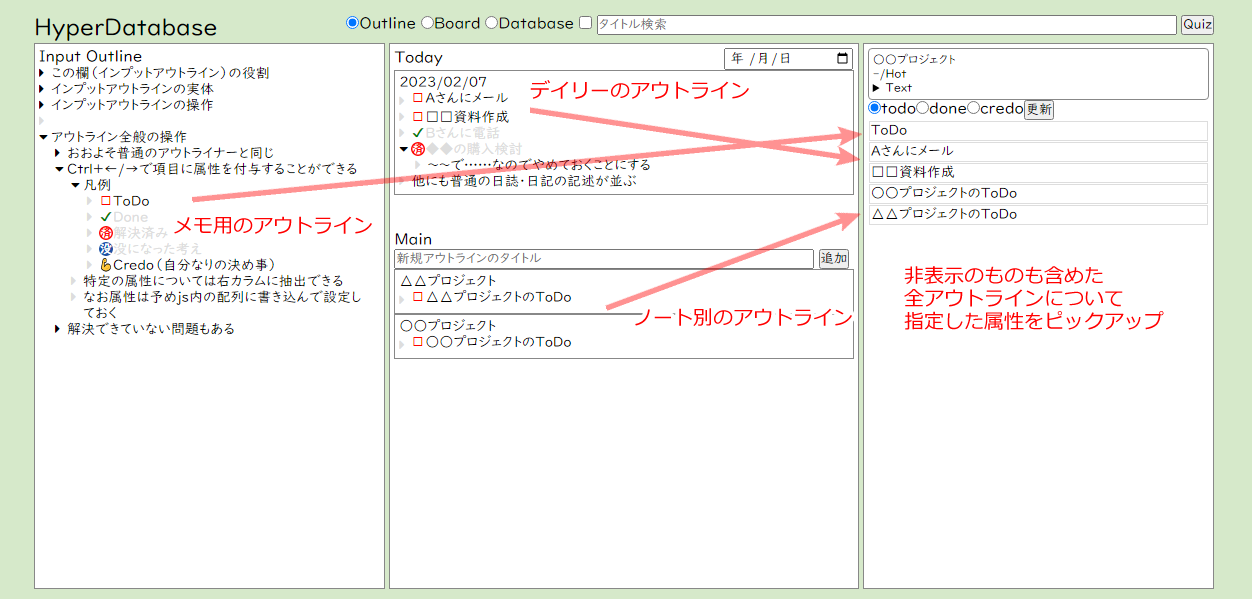Click □□資料作成 in the right extraction list

(x=1038, y=172)
